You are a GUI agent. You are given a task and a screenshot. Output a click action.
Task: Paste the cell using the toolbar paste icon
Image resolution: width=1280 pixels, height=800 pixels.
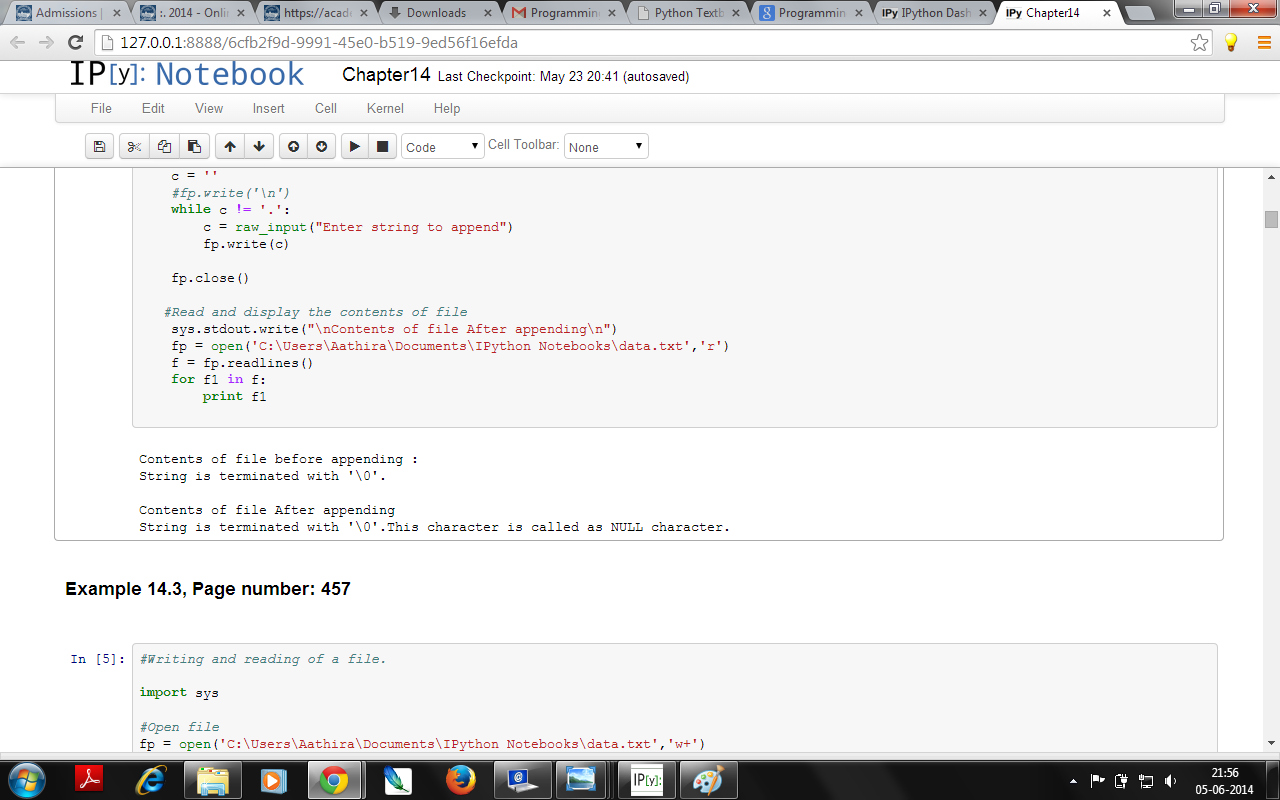pos(194,147)
